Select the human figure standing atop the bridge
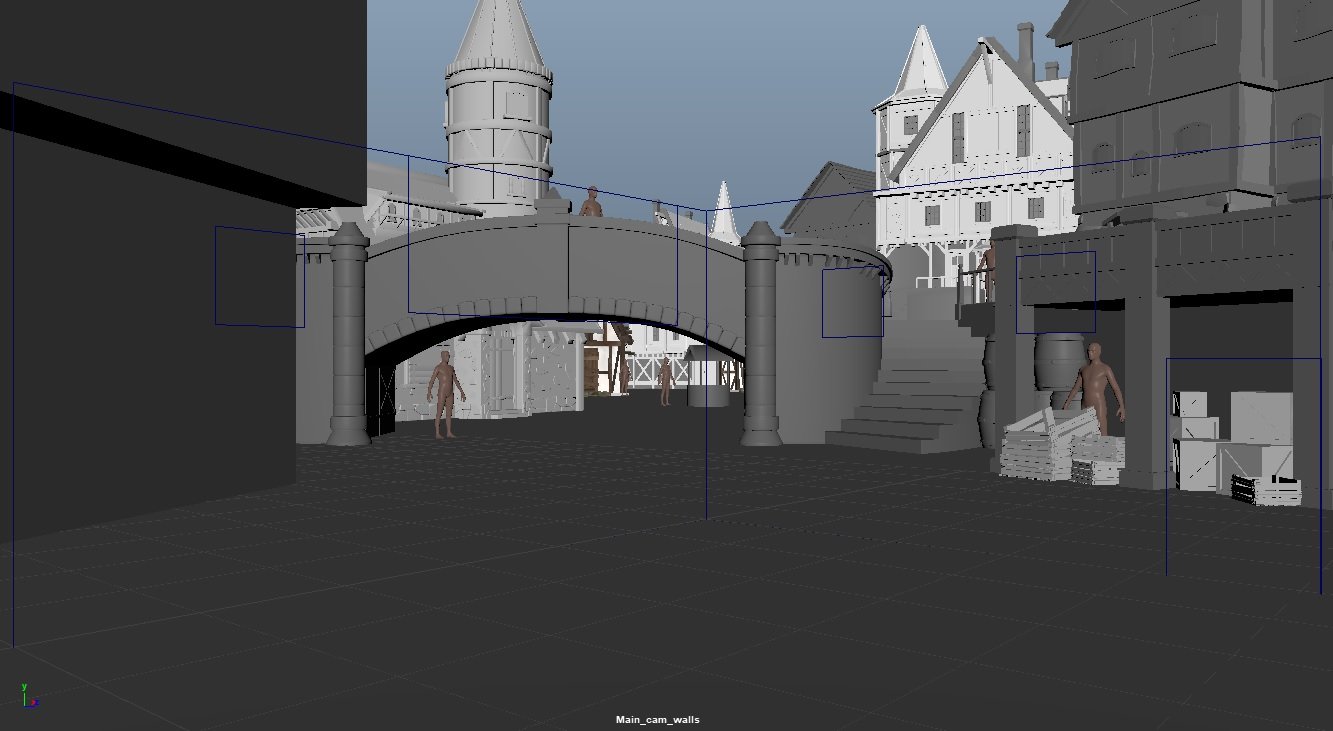The image size is (1333, 731). coord(592,202)
